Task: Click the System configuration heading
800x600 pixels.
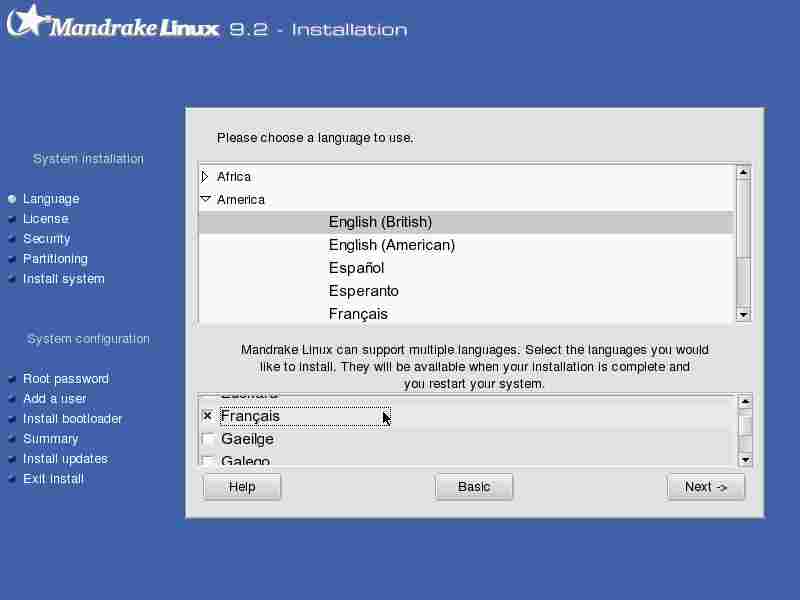Action: 88,339
